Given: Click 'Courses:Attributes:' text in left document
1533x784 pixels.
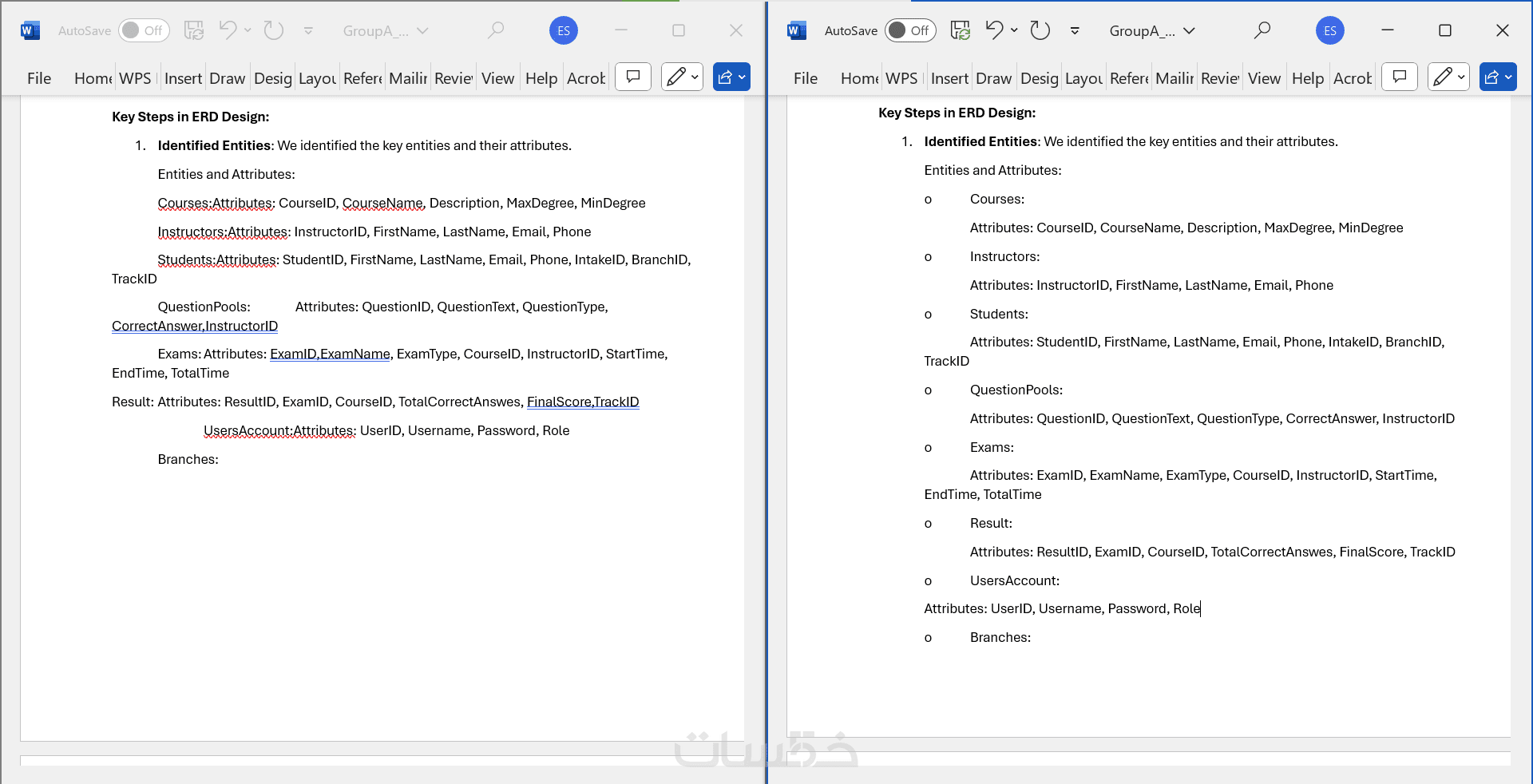Looking at the screenshot, I should point(216,203).
